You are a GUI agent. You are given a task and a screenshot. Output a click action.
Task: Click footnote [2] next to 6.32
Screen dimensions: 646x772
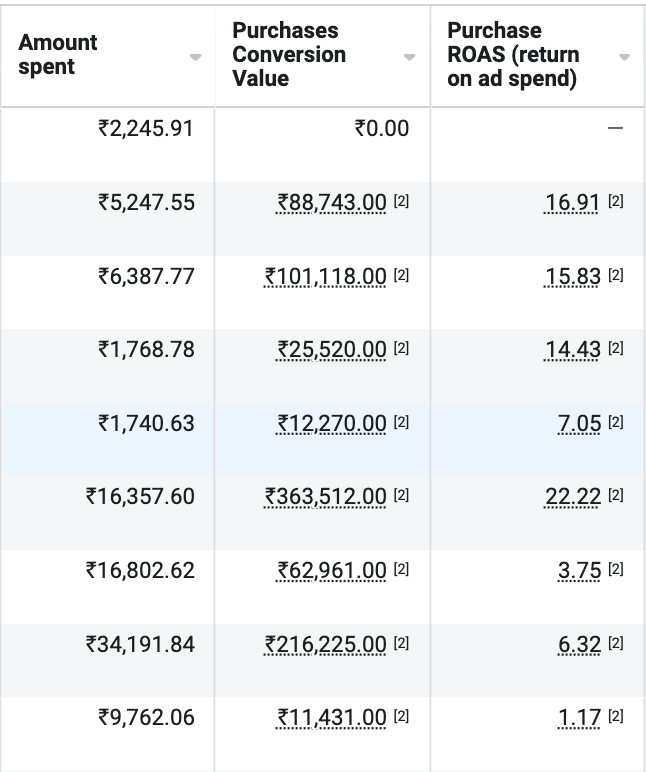pyautogui.click(x=616, y=644)
